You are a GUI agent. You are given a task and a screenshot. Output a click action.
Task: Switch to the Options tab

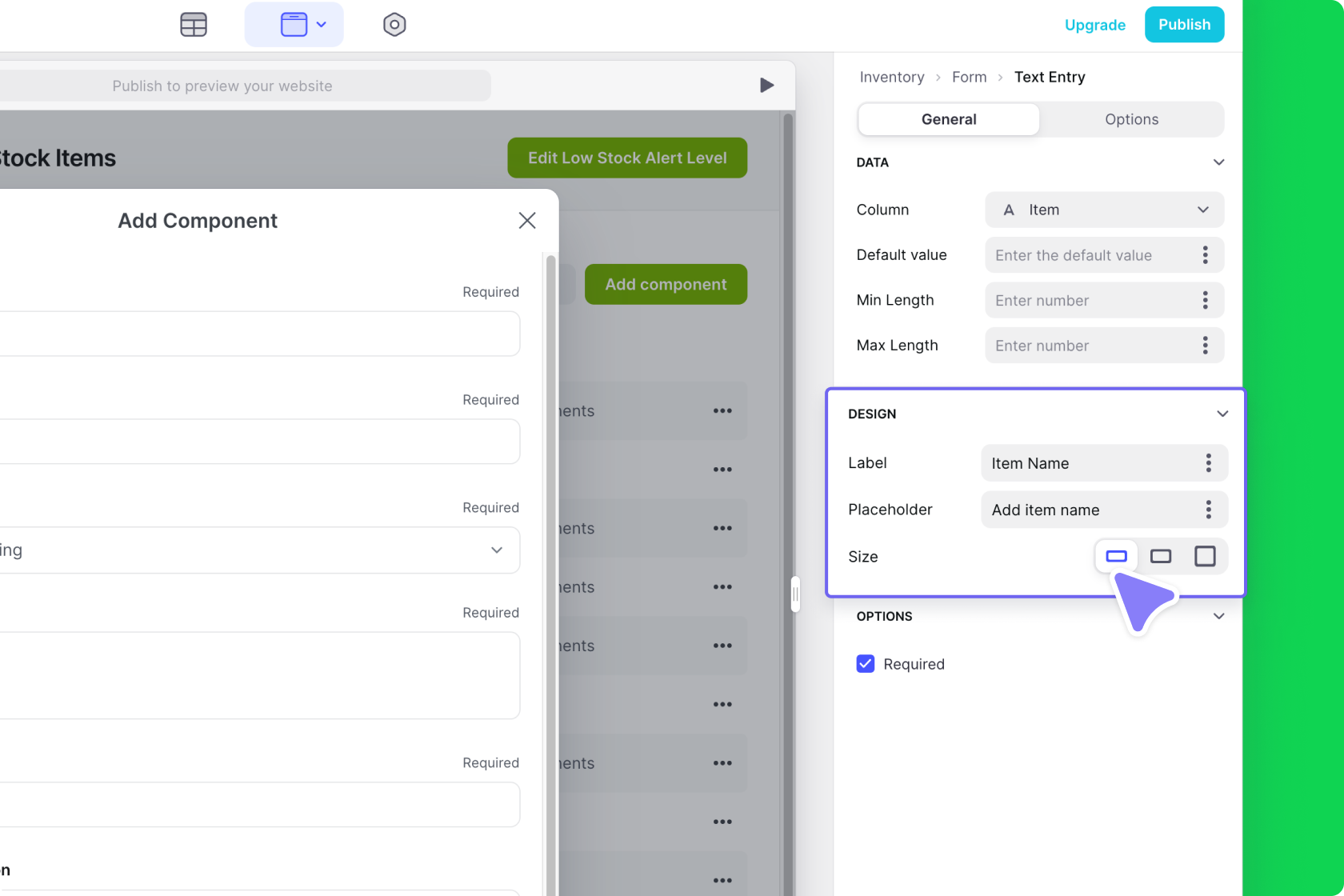(x=1131, y=119)
